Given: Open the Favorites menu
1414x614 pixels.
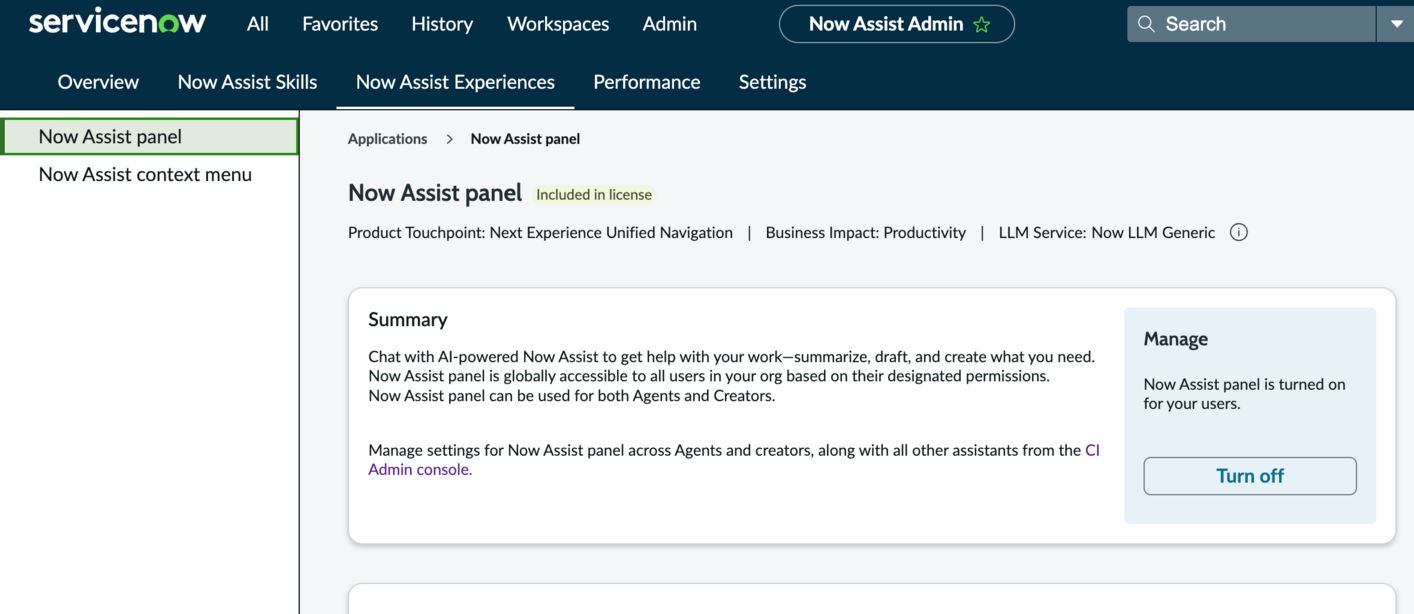Looking at the screenshot, I should [x=340, y=24].
